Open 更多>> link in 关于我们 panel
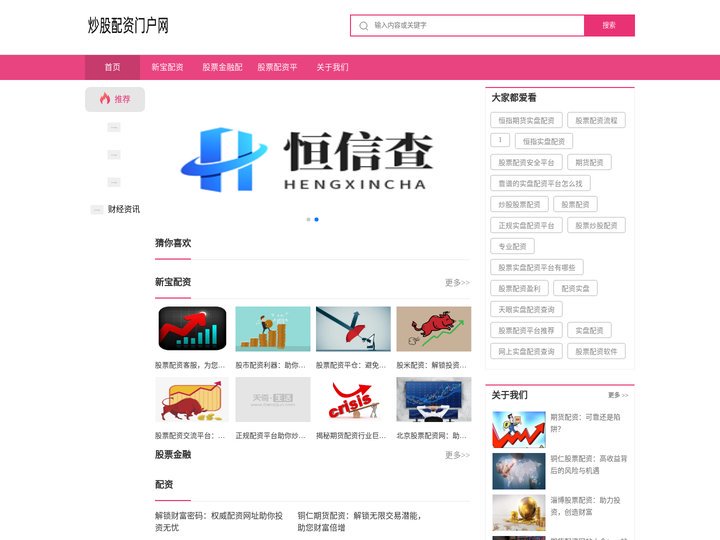The image size is (720, 540). (618, 395)
